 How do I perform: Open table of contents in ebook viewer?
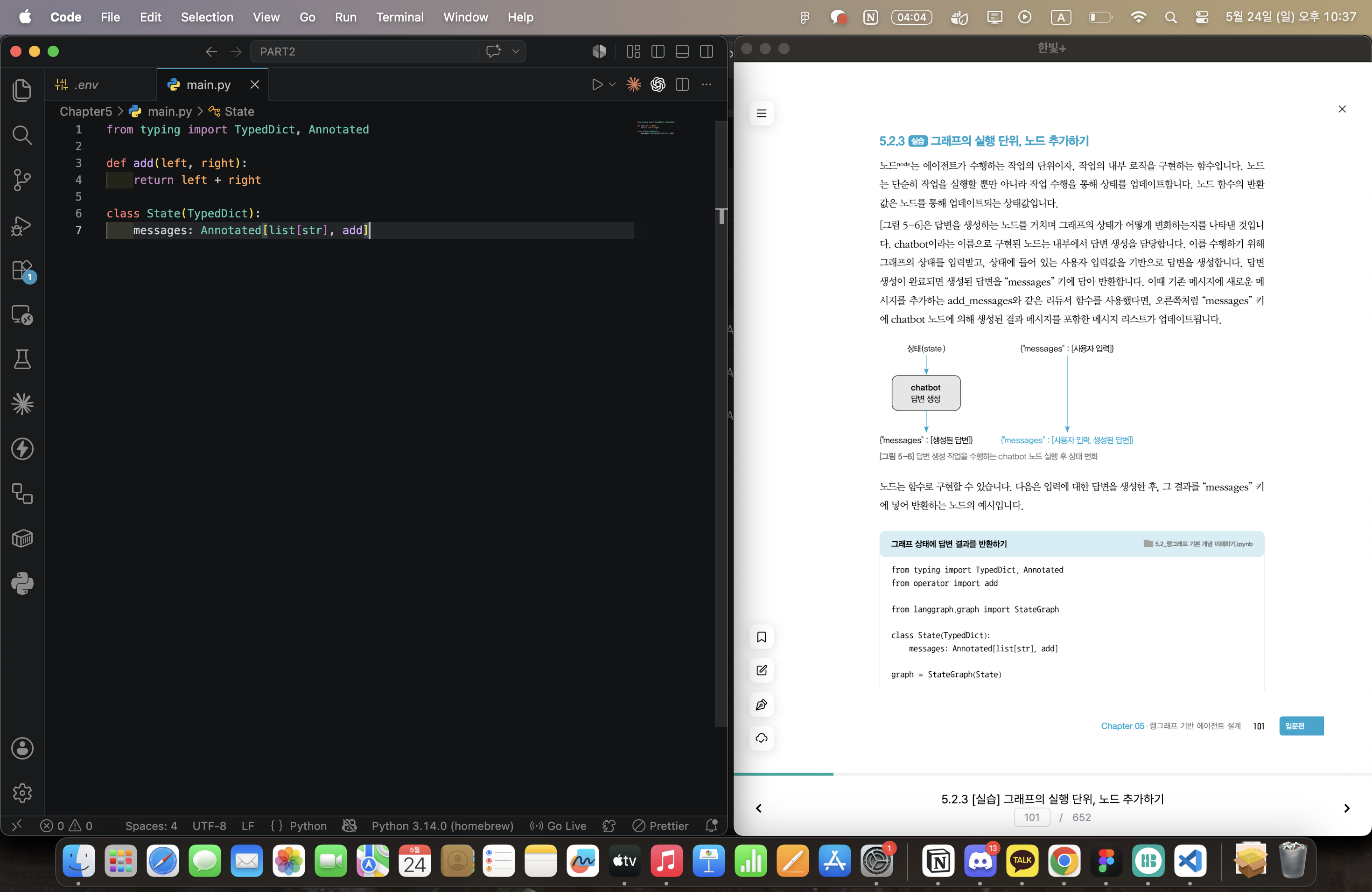click(762, 113)
